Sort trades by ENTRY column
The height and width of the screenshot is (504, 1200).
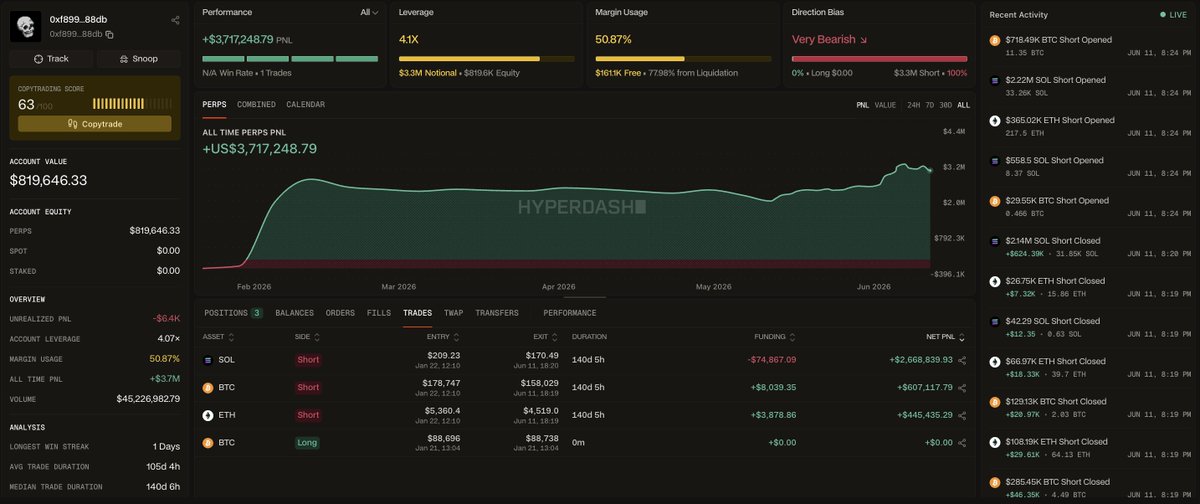tap(441, 337)
